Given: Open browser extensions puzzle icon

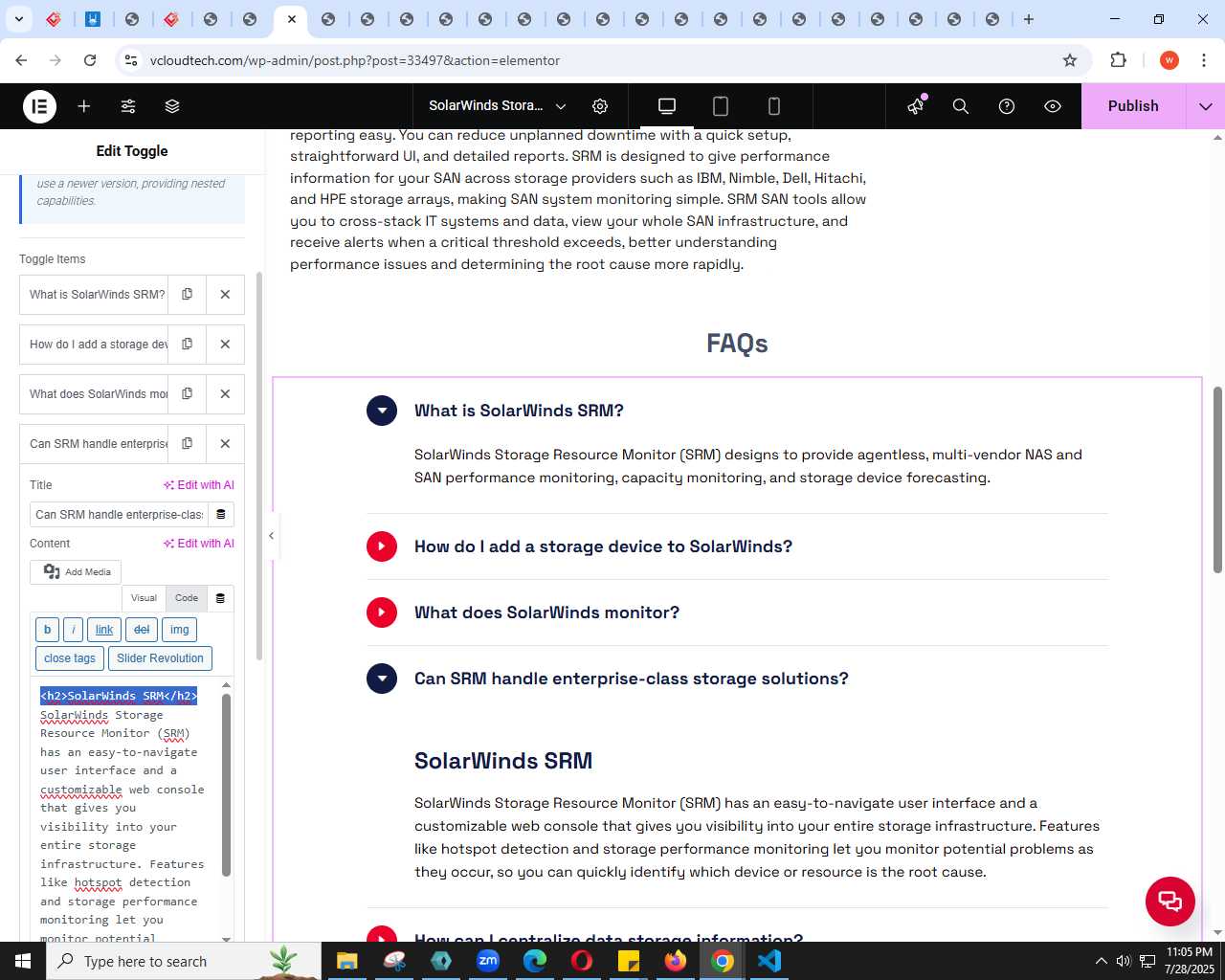Looking at the screenshot, I should pos(1118,60).
